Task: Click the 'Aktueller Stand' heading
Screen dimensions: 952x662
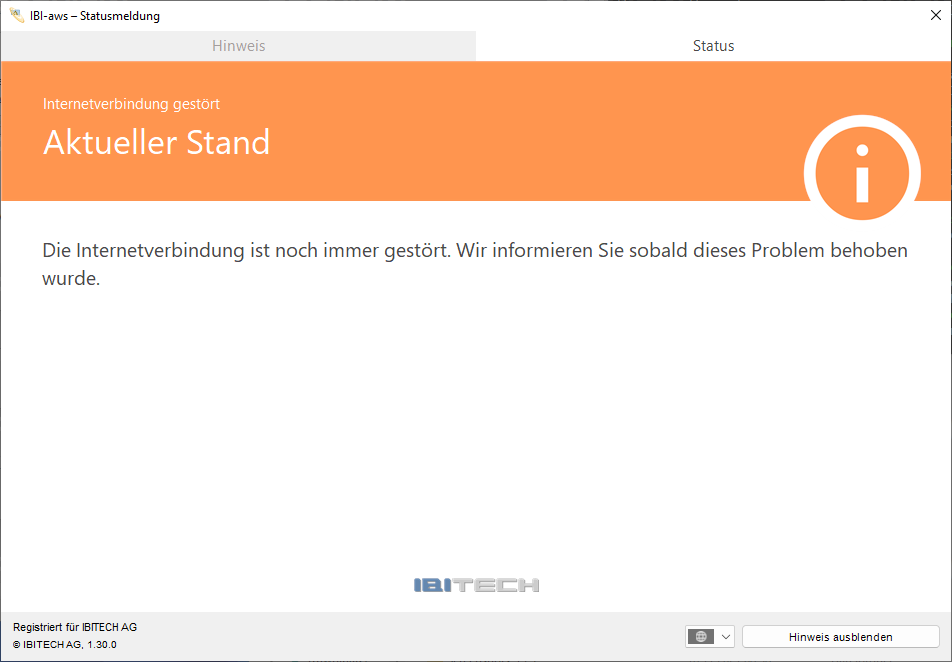Action: tap(156, 143)
